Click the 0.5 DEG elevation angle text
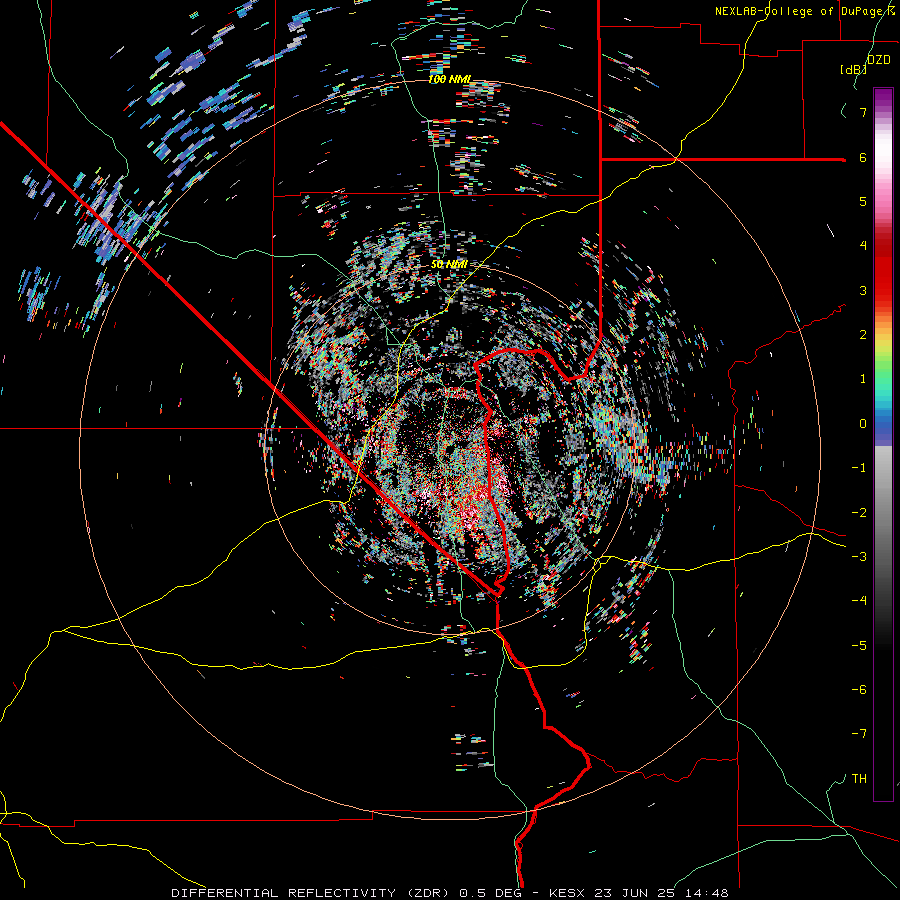Viewport: 900px width, 900px height. 490,893
